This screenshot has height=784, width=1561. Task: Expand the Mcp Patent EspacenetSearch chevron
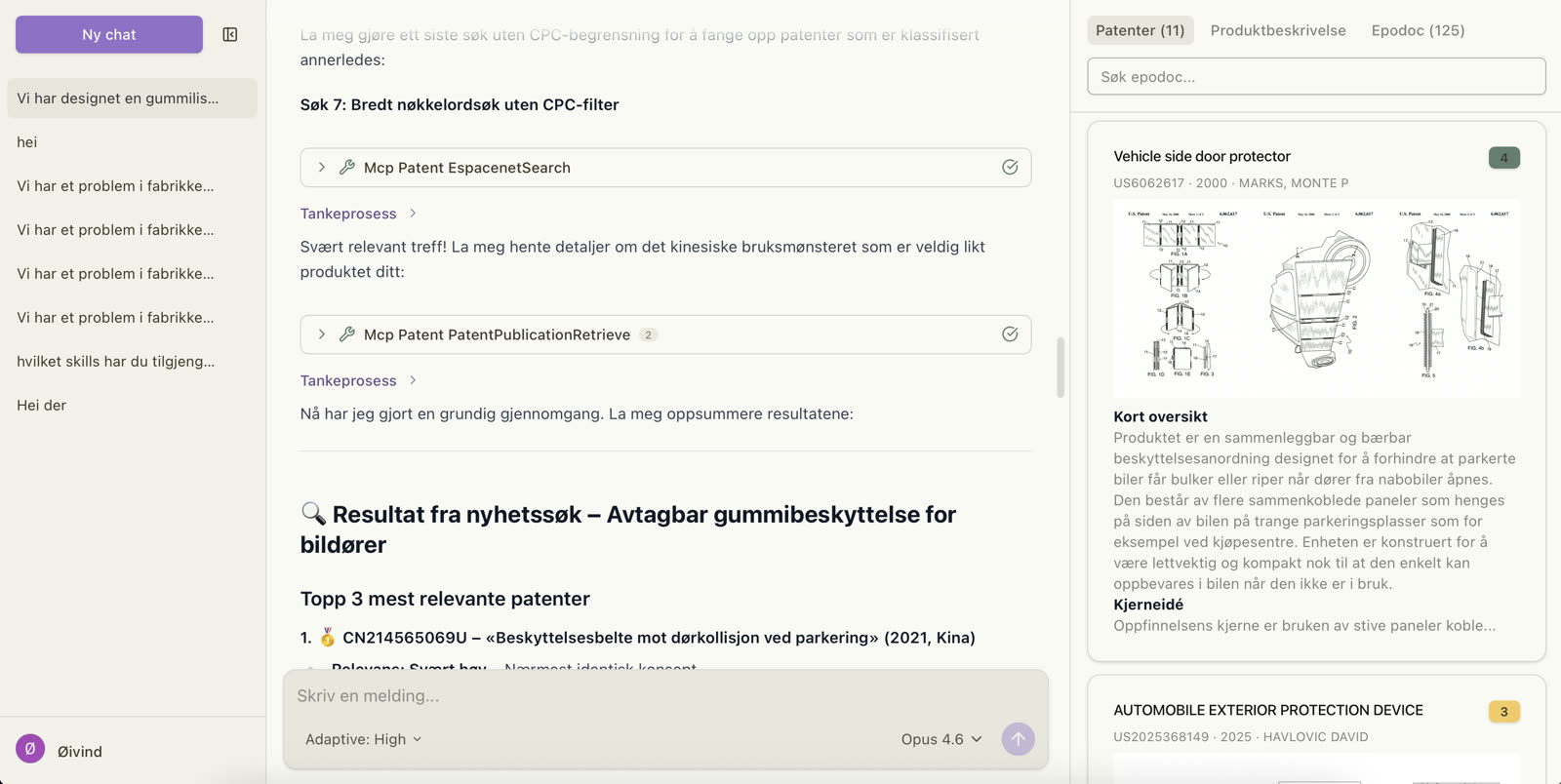click(322, 168)
